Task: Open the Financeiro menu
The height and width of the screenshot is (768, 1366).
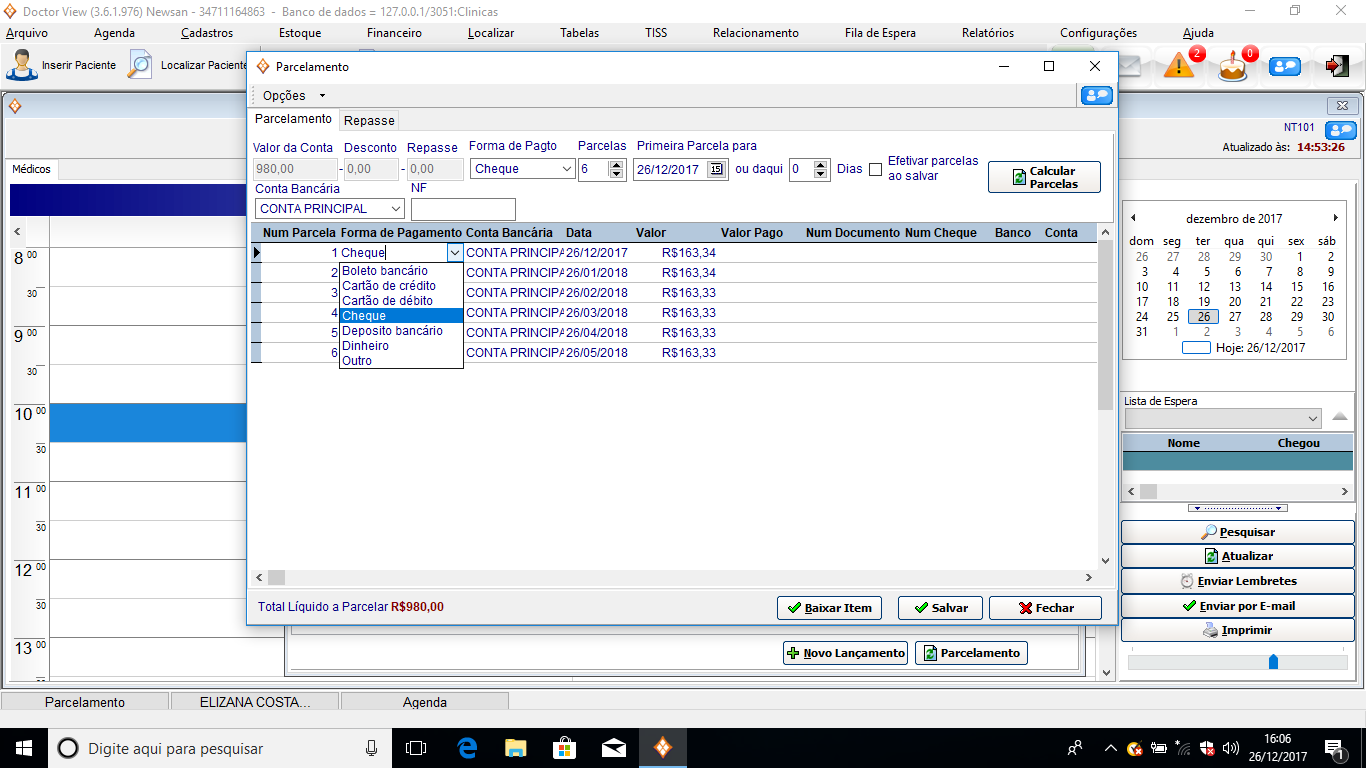Action: 394,33
